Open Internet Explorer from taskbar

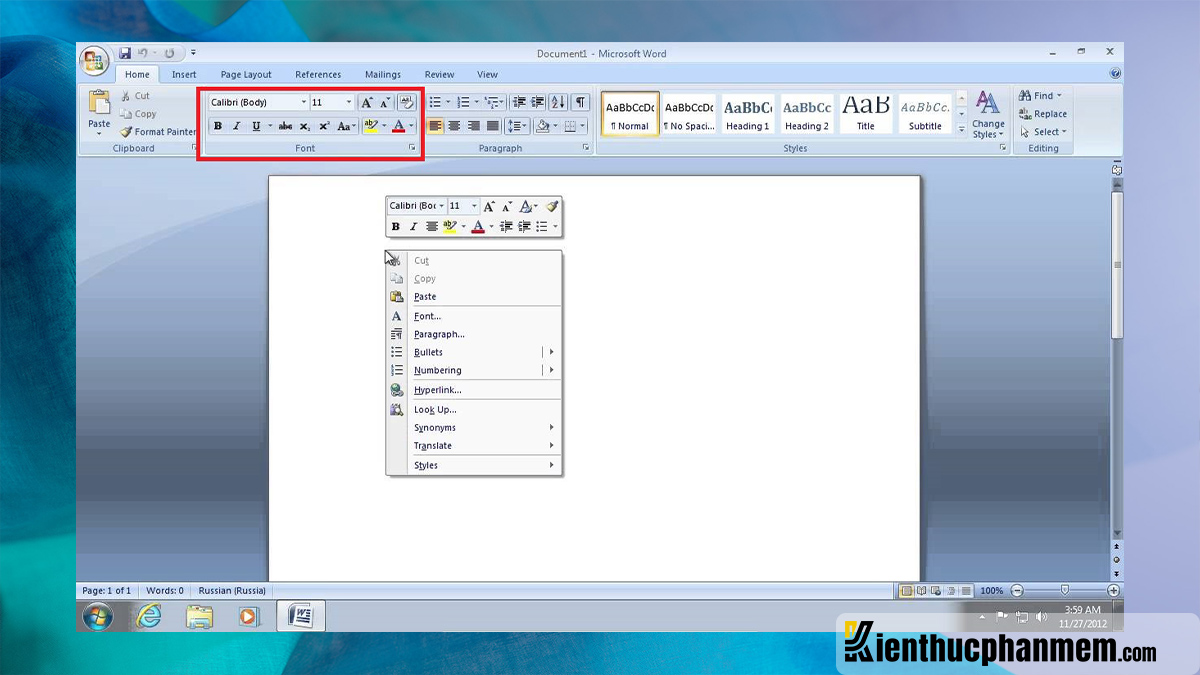[149, 617]
